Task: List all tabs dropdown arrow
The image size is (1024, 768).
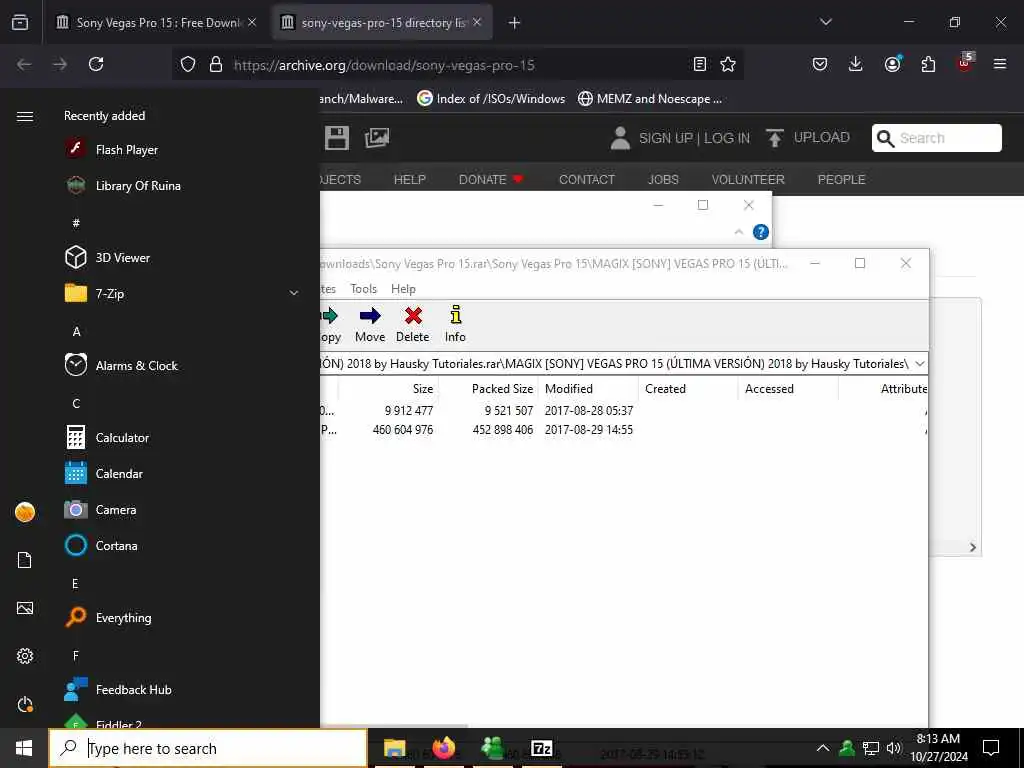Action: (825, 22)
